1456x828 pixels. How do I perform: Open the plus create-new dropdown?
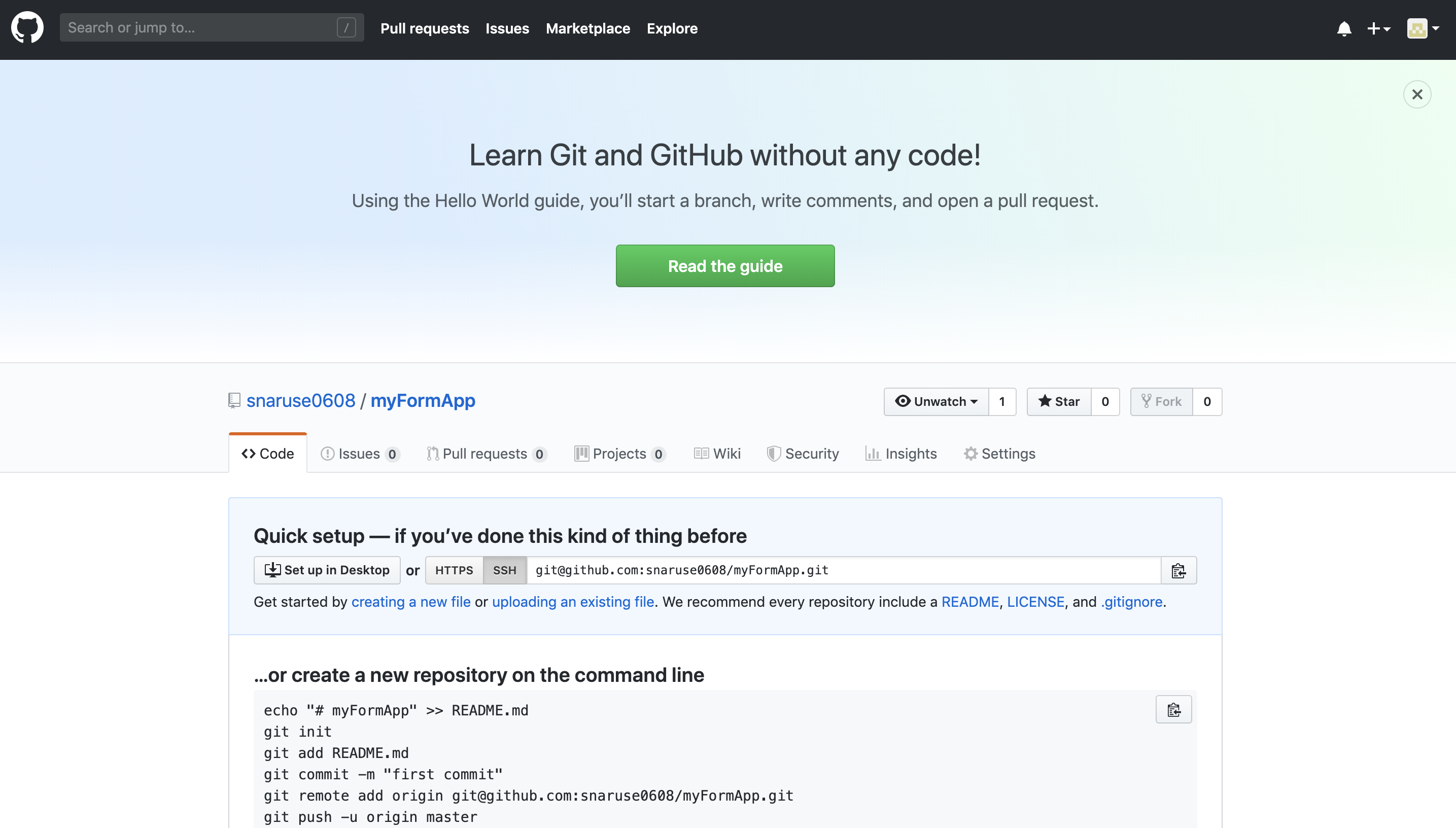point(1379,28)
